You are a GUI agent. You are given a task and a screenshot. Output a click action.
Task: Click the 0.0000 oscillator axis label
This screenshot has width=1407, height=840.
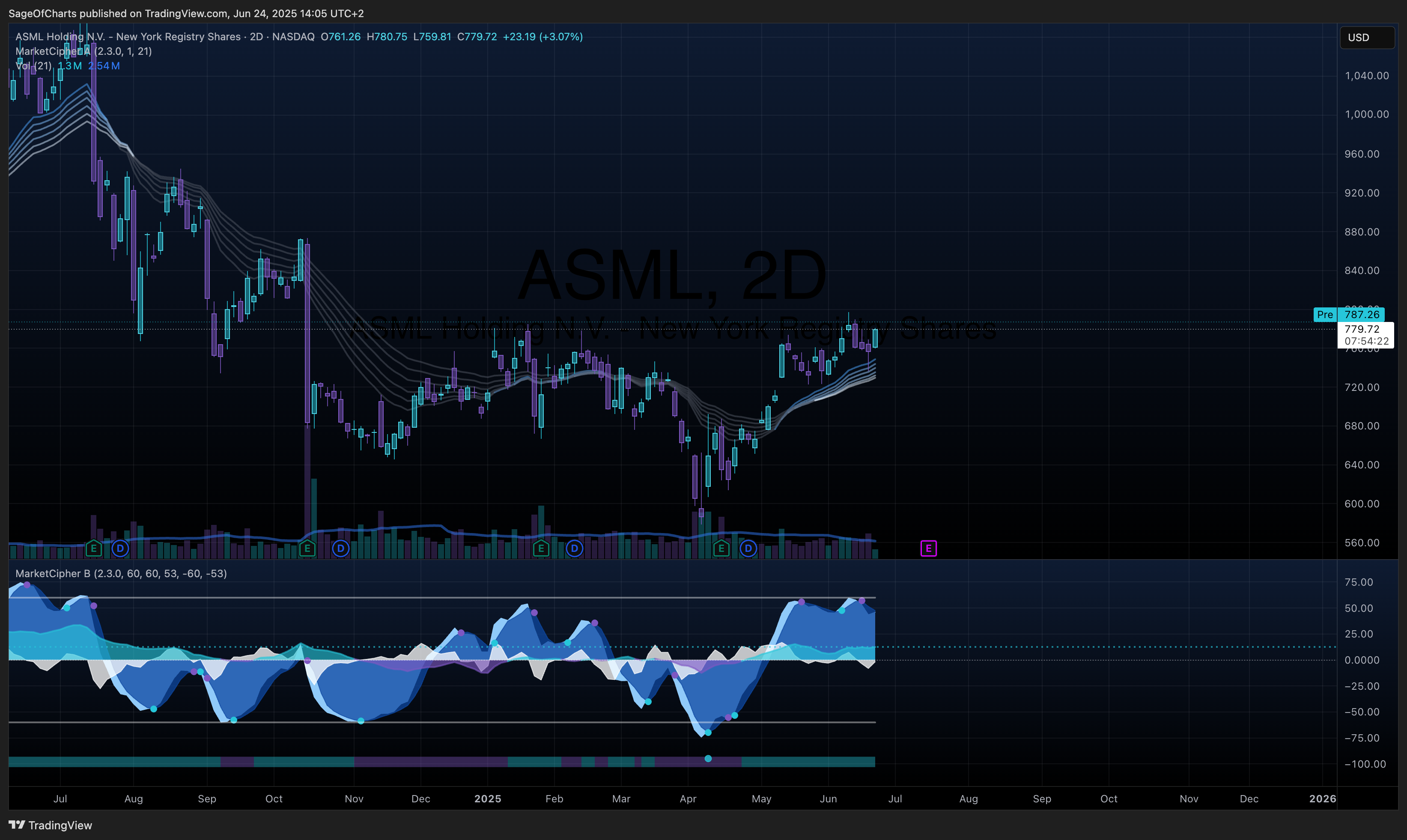point(1362,660)
